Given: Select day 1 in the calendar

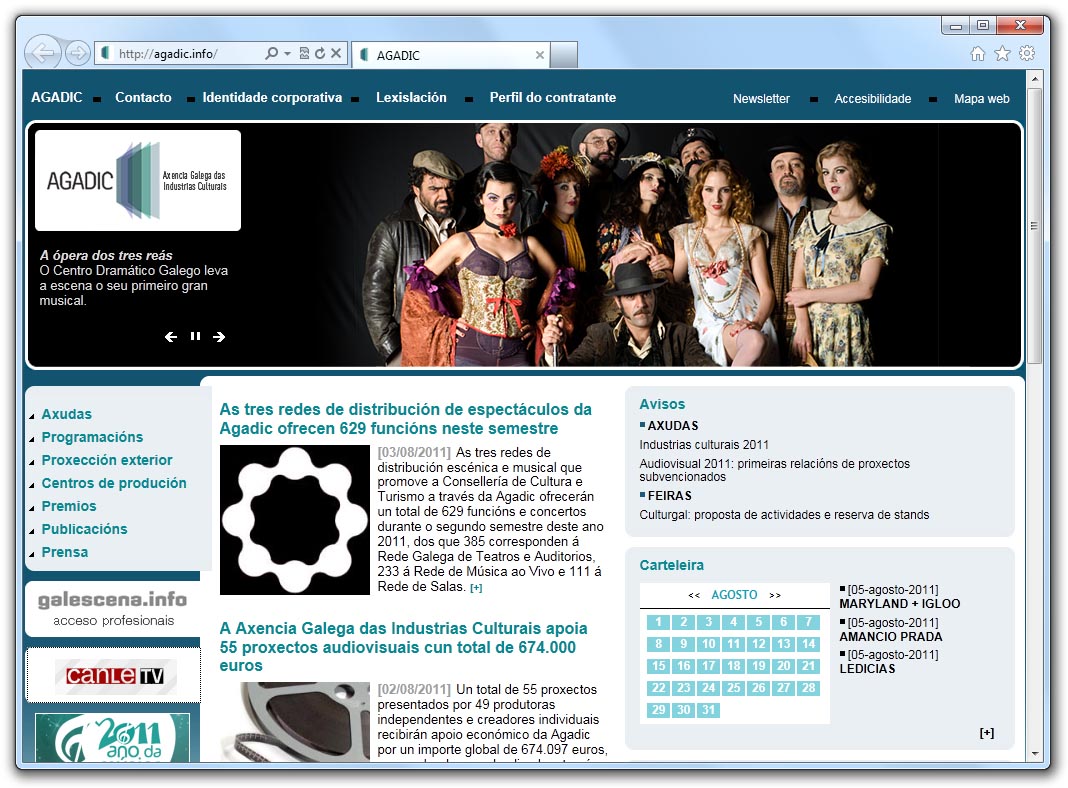Looking at the screenshot, I should tap(659, 622).
